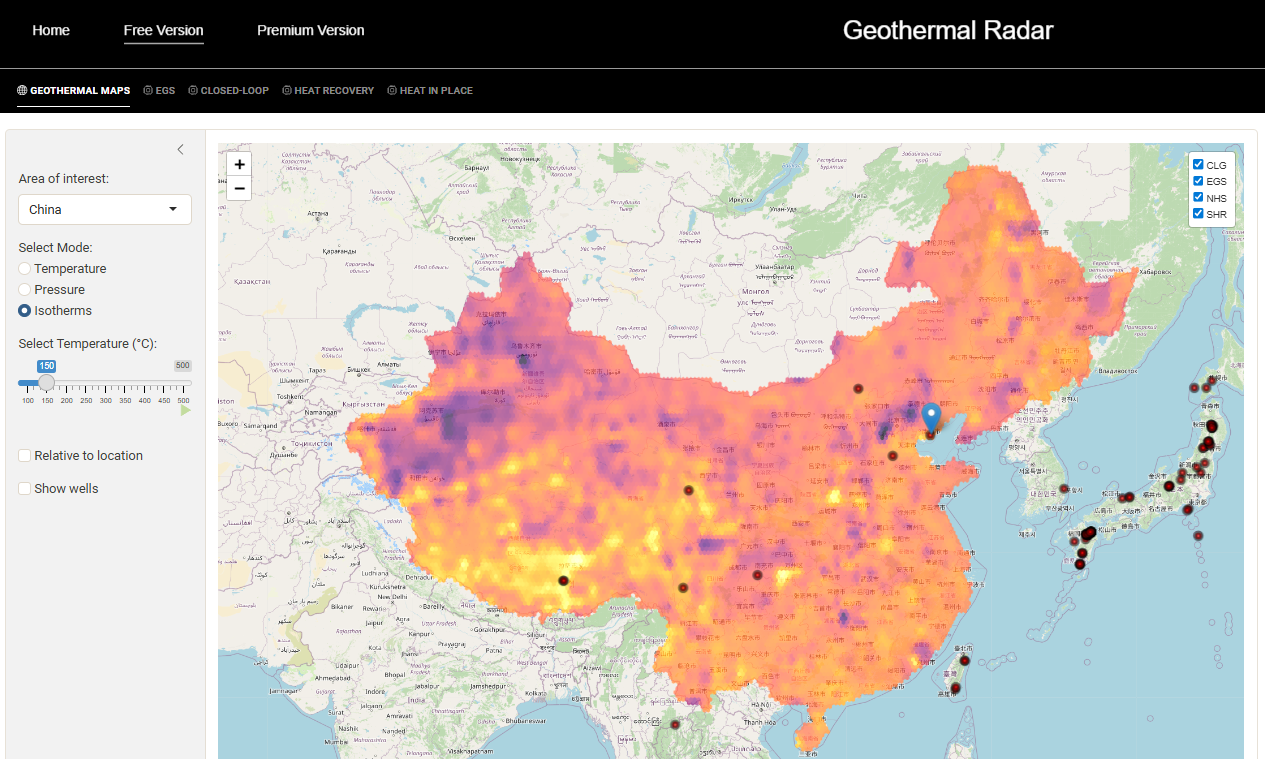Click the blue location pin marker
This screenshot has width=1265, height=759.
point(931,417)
